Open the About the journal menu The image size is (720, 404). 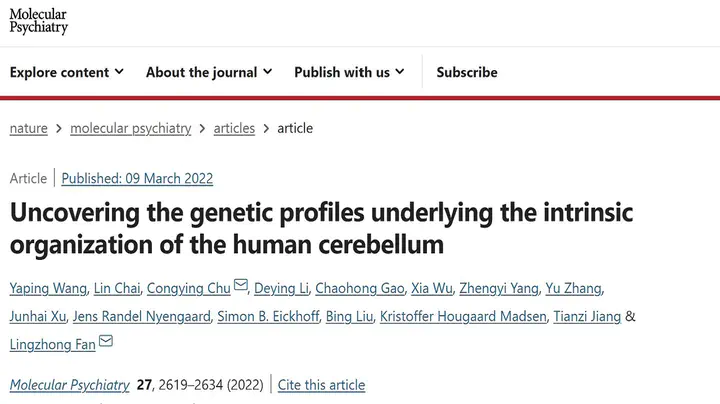209,72
